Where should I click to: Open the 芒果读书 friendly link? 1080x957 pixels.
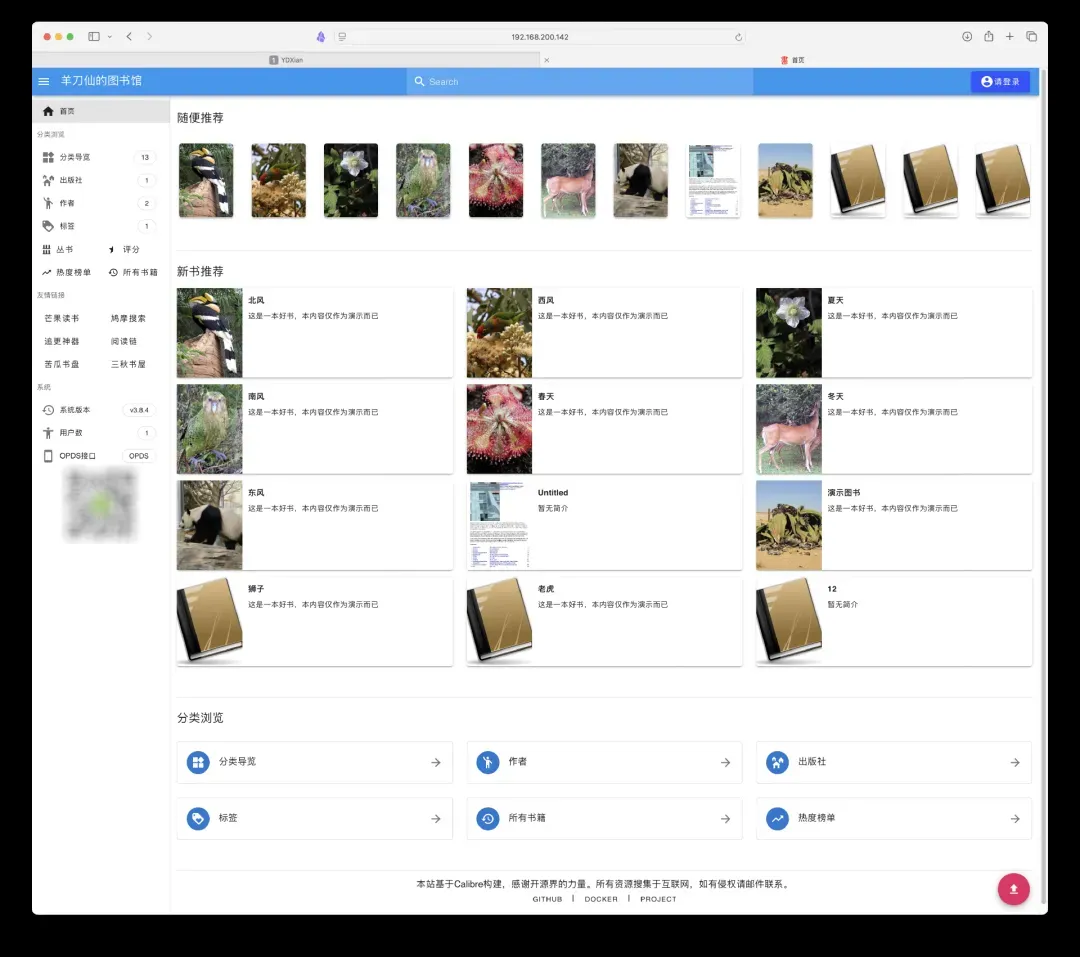click(x=61, y=318)
